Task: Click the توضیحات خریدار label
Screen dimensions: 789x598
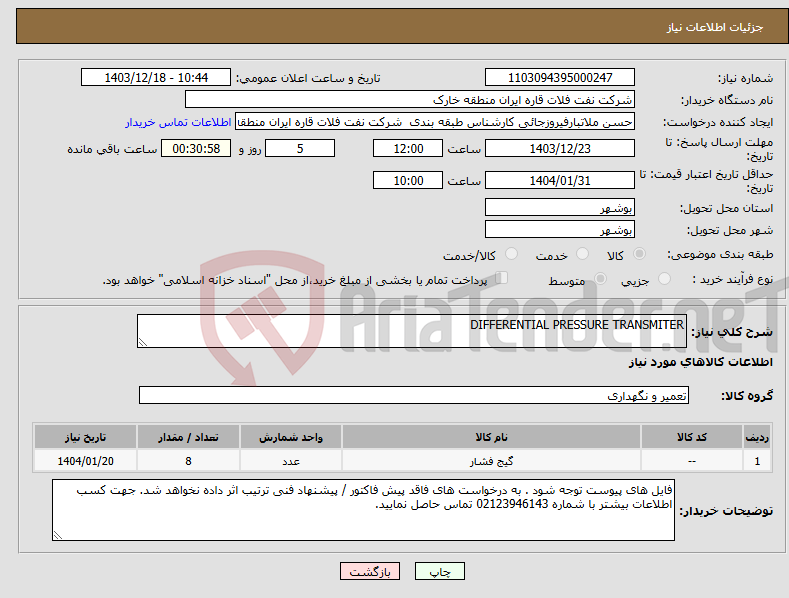Action: tap(726, 511)
